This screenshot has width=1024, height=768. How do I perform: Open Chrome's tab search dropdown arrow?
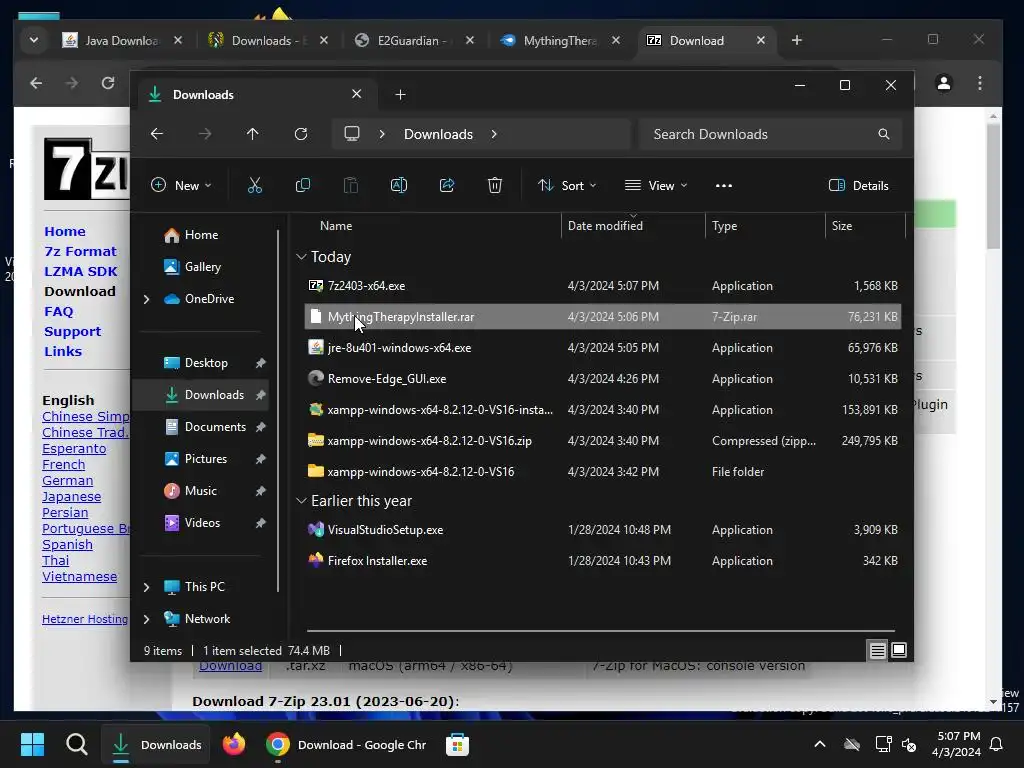pos(33,40)
